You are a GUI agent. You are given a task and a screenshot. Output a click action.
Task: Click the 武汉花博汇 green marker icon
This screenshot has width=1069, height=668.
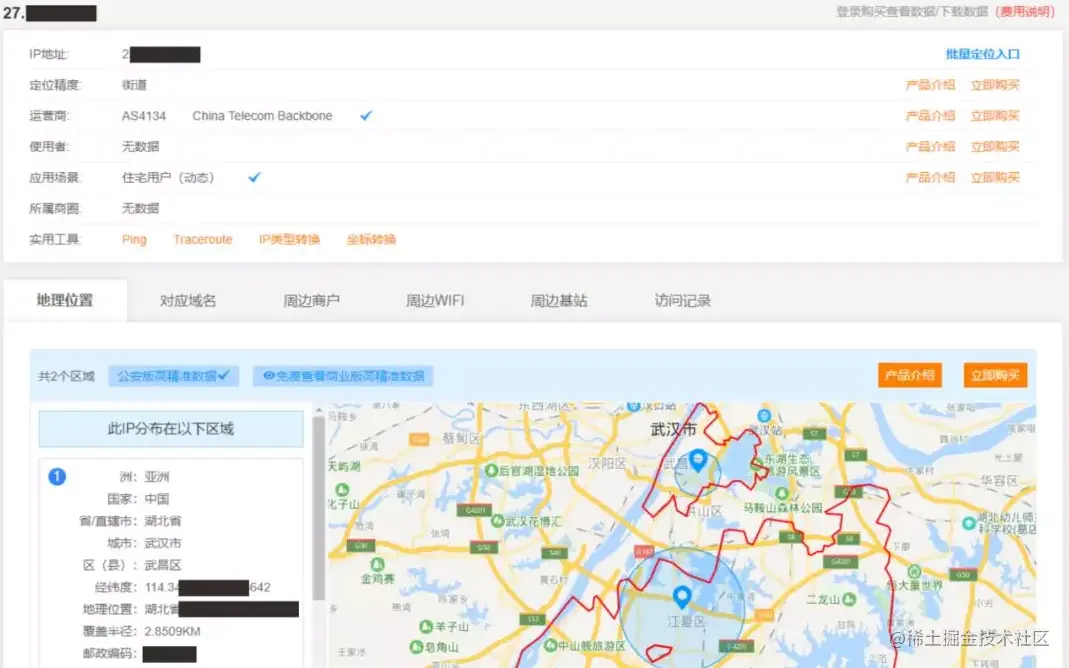tap(498, 521)
